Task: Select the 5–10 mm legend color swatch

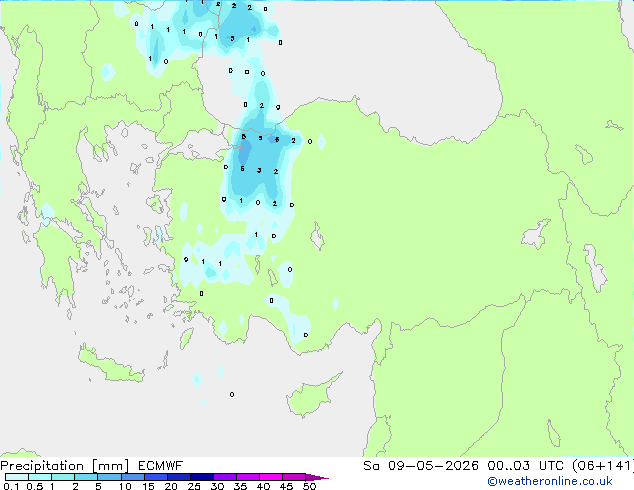Action: click(110, 477)
